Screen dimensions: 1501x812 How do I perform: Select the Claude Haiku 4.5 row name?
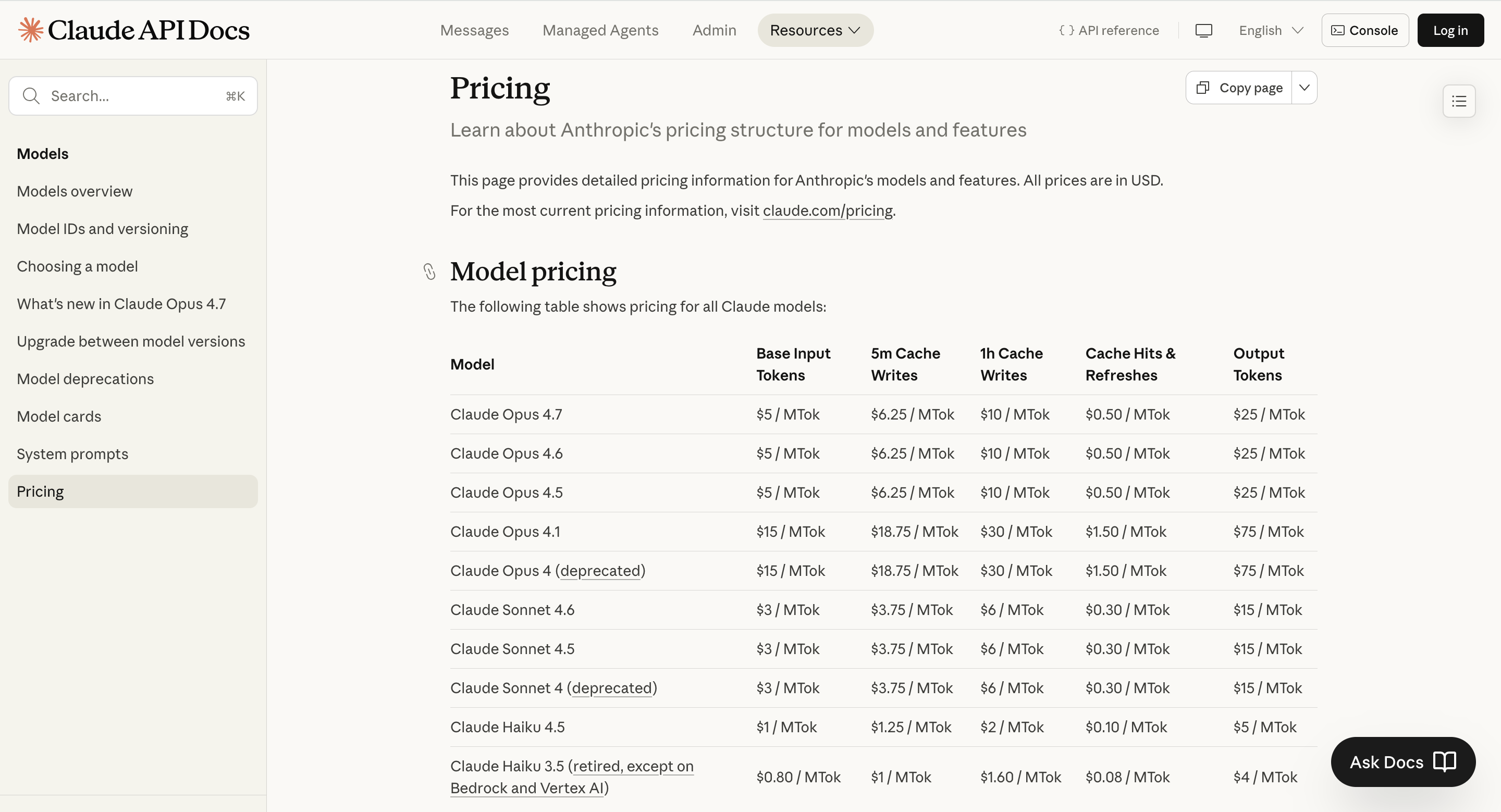tap(508, 727)
